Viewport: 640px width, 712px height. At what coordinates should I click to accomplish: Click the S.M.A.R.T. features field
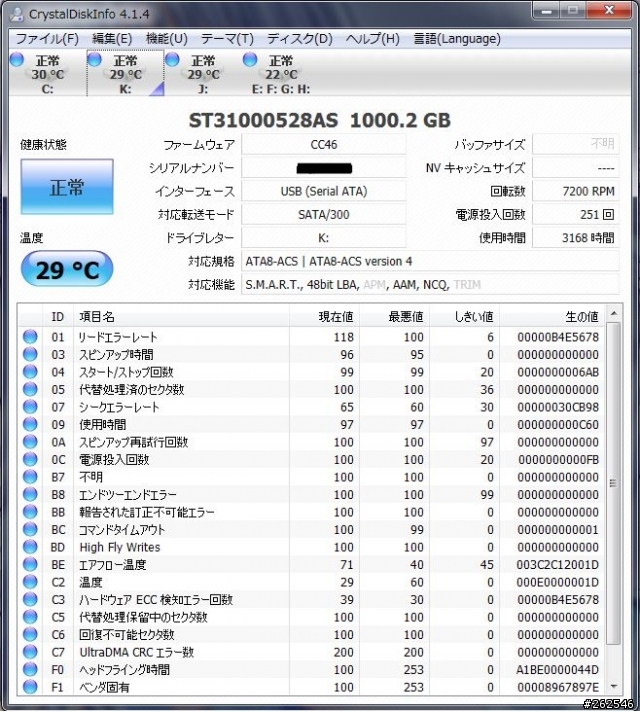[x=430, y=285]
